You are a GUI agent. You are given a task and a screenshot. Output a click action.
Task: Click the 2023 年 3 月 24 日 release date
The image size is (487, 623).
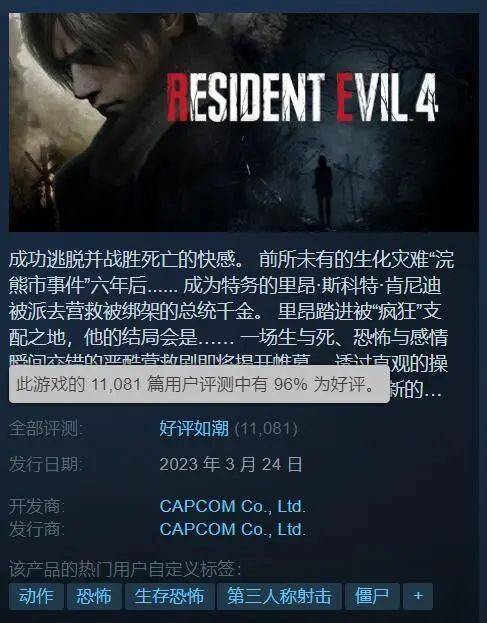[231, 464]
